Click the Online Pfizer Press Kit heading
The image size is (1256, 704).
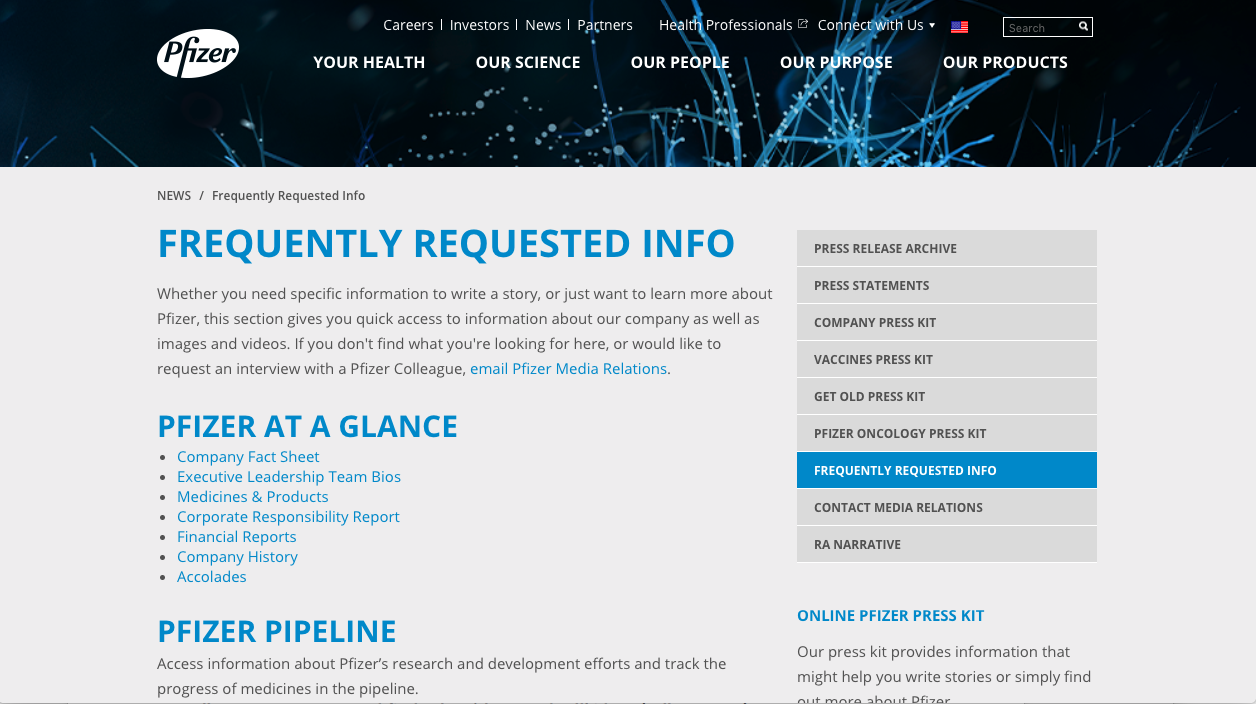pos(890,616)
